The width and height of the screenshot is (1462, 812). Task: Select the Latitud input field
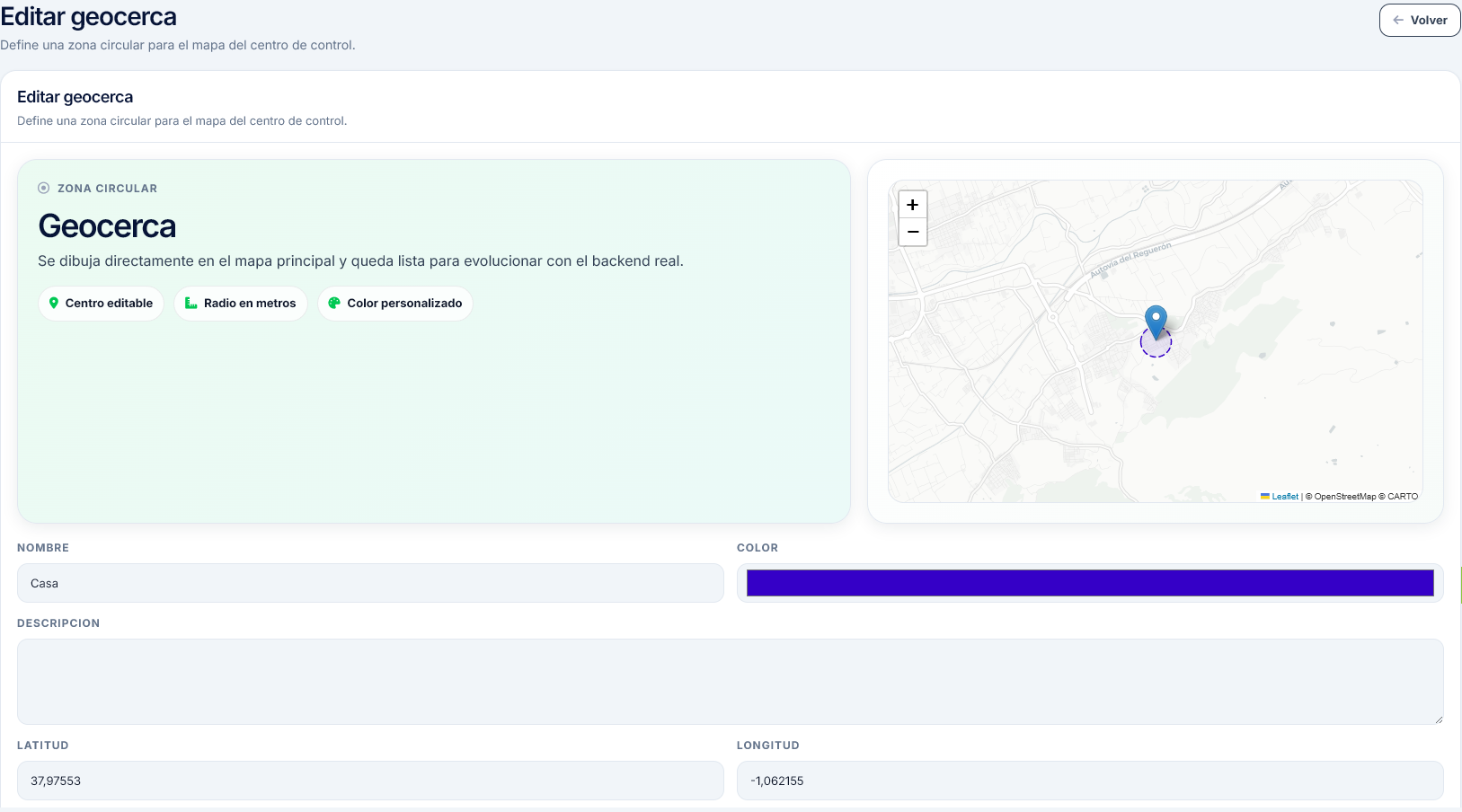pyautogui.click(x=370, y=781)
